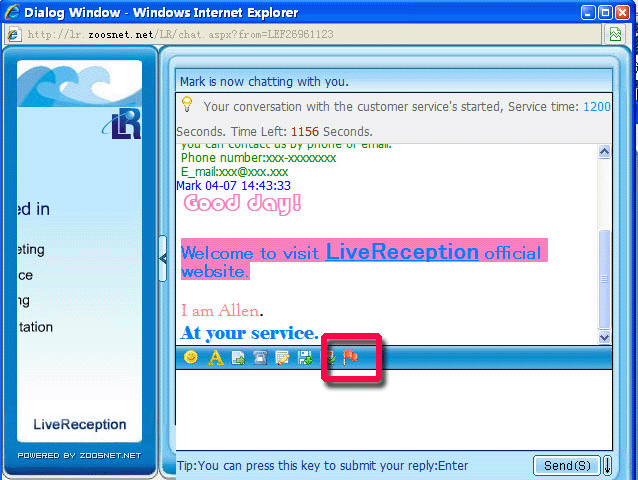Click the light bulb tip icon
Screen dimensions: 638x480
(187, 105)
